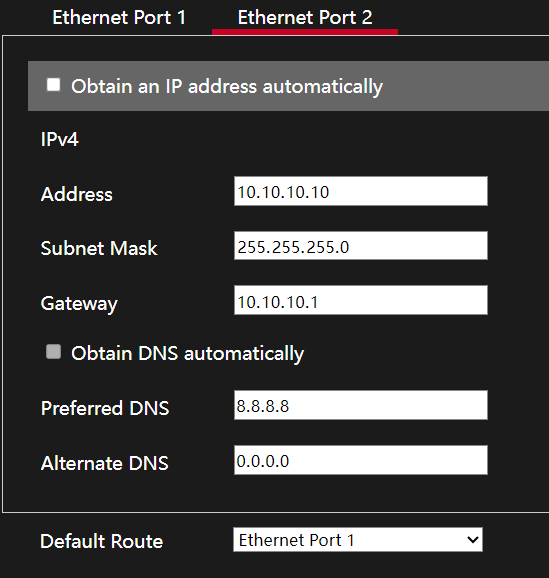This screenshot has height=578, width=549.
Task: Select the Ethernet Port 2 tab
Action: point(305,17)
